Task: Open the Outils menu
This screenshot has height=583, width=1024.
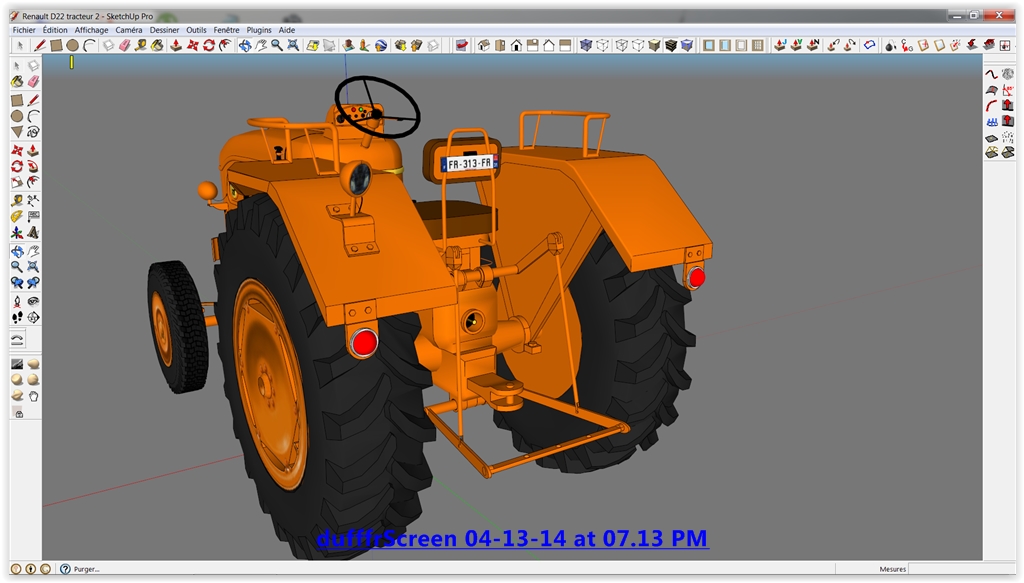Action: tap(196, 30)
